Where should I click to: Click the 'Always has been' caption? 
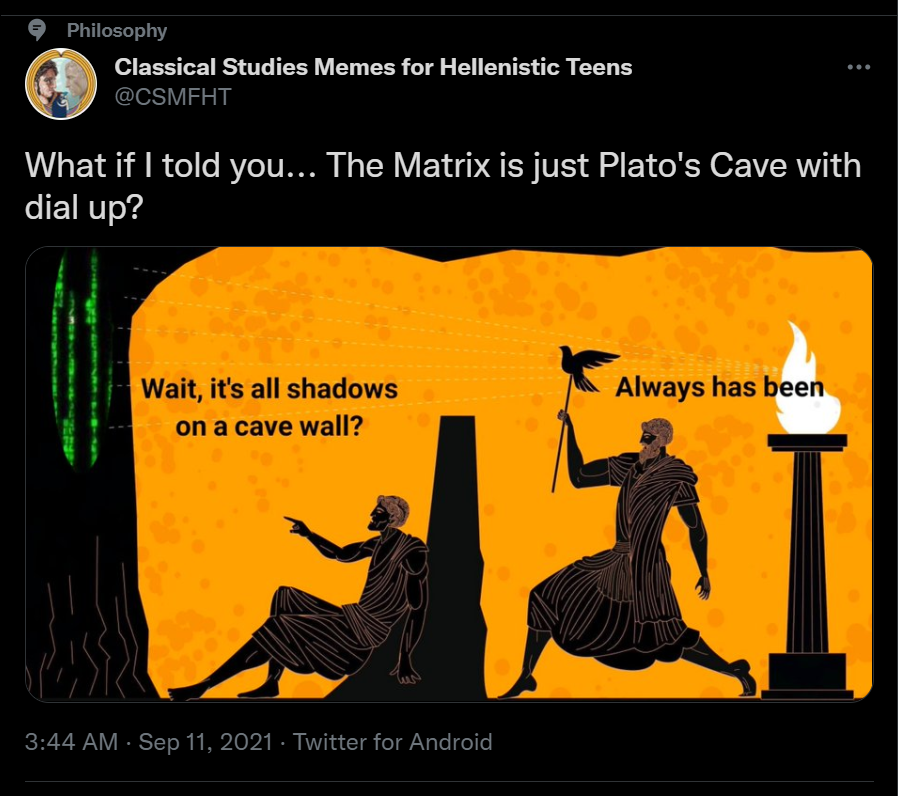719,387
